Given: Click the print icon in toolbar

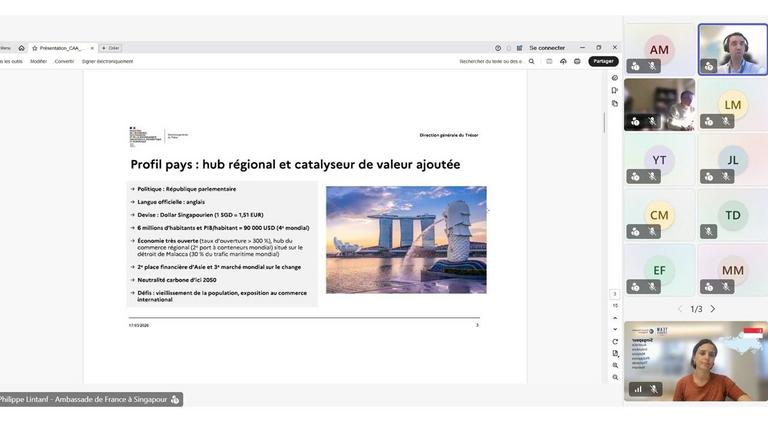Looking at the screenshot, I should 577,61.
